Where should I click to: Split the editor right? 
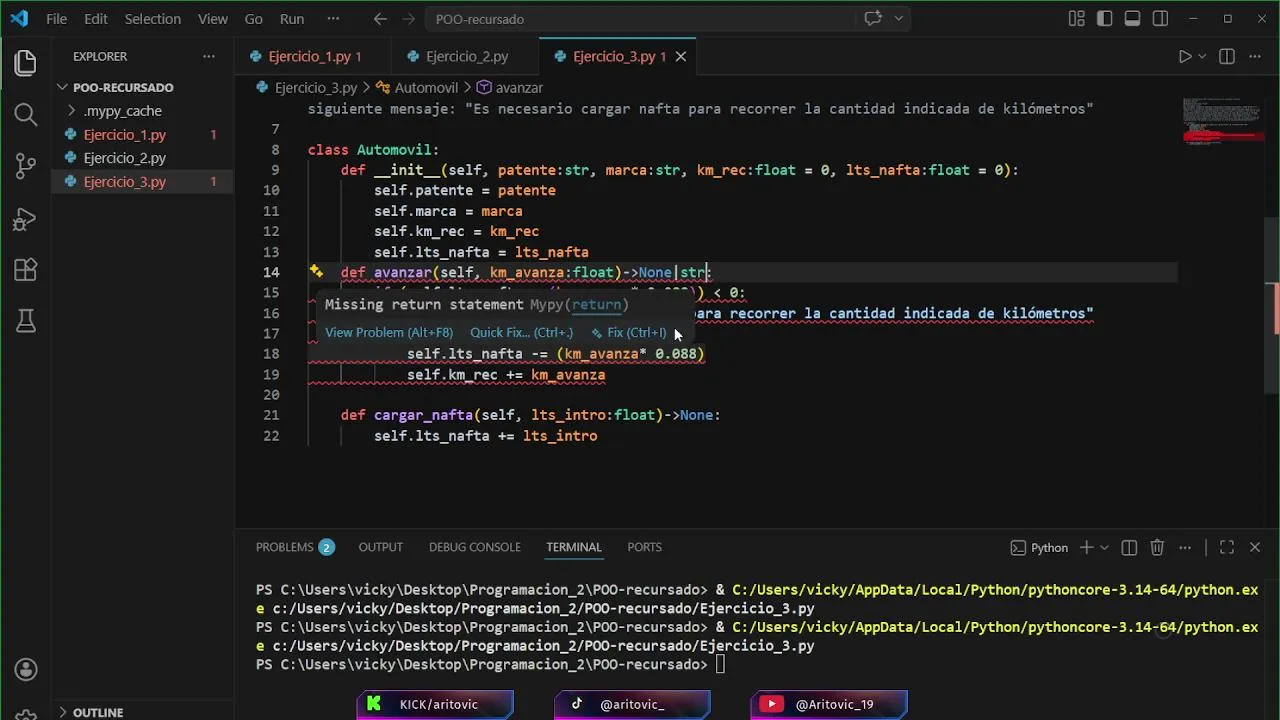click(1227, 57)
